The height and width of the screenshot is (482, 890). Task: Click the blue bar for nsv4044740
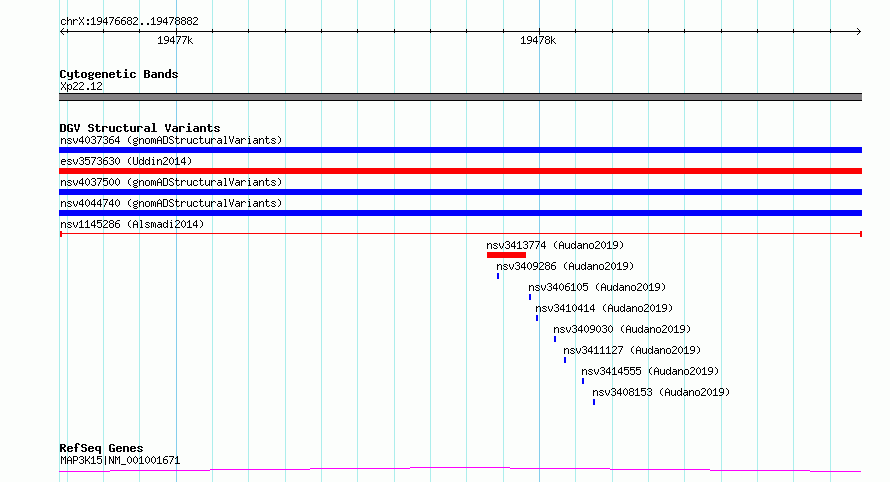pyautogui.click(x=460, y=213)
